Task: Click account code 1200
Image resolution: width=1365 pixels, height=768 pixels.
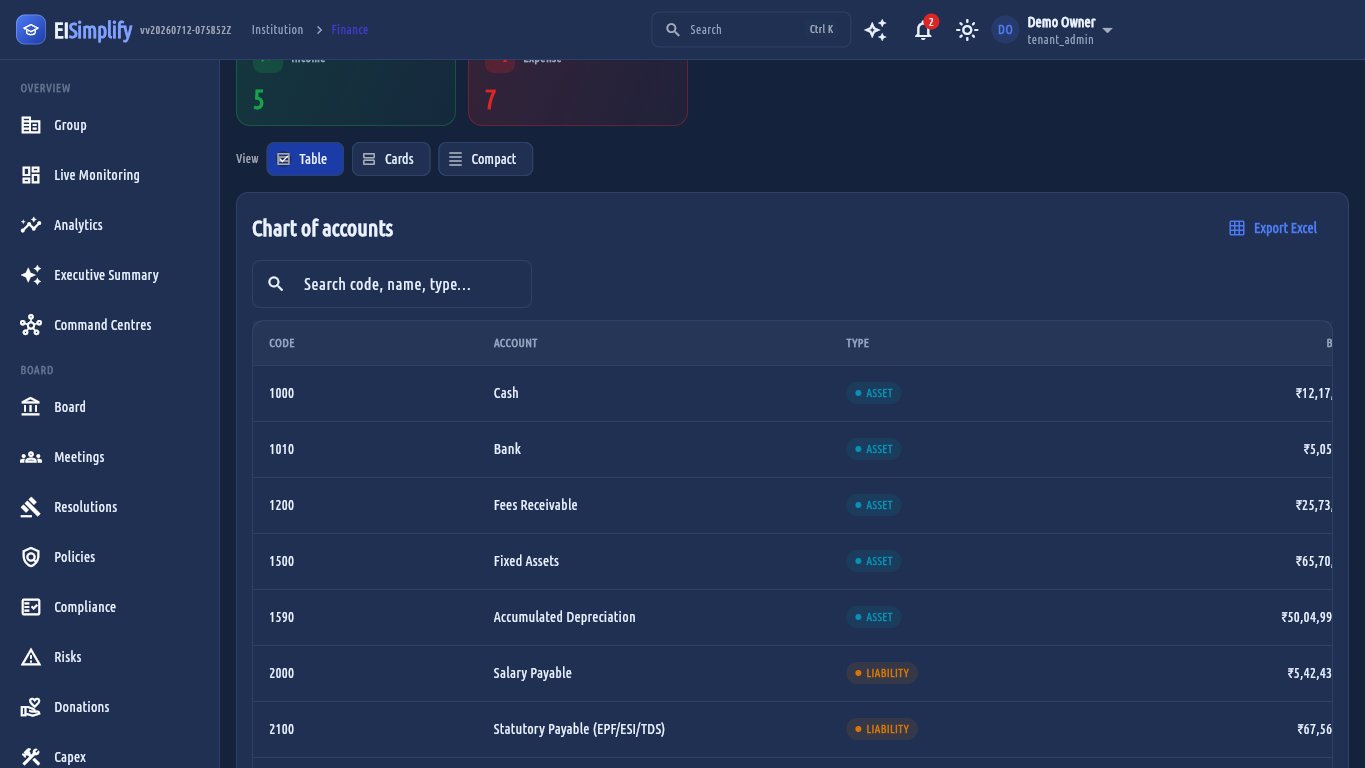Action: (282, 505)
